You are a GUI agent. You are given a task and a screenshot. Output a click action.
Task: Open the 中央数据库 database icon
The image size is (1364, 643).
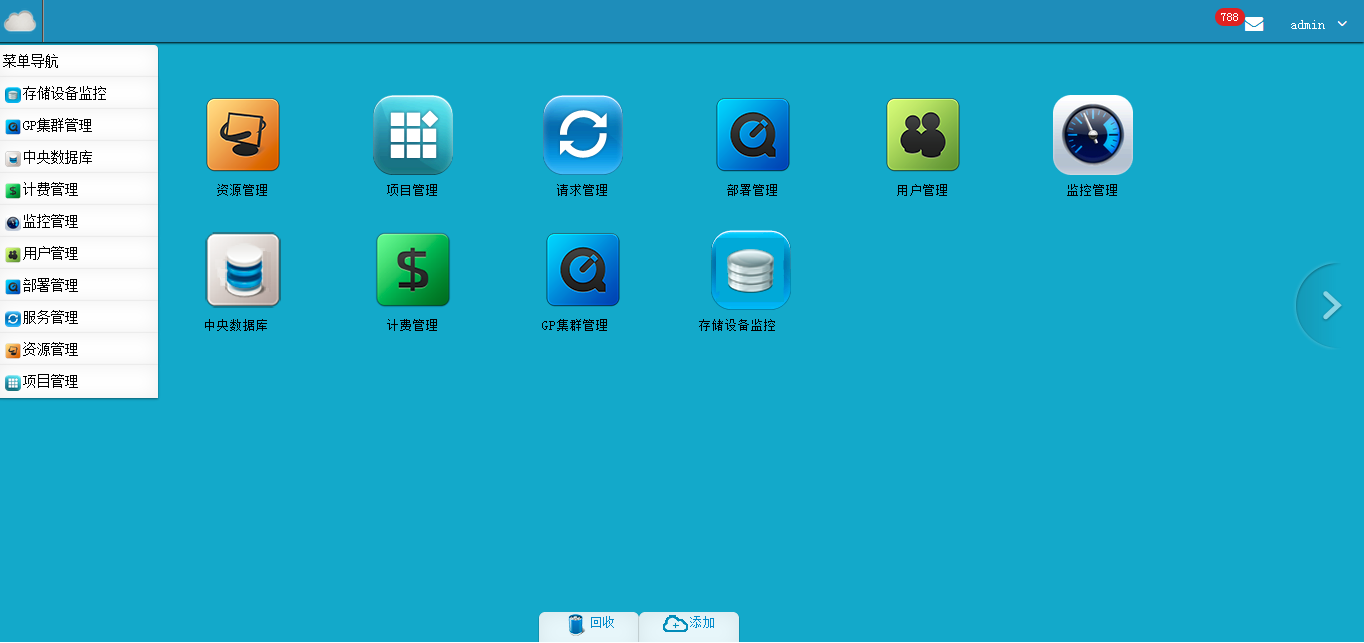point(243,270)
